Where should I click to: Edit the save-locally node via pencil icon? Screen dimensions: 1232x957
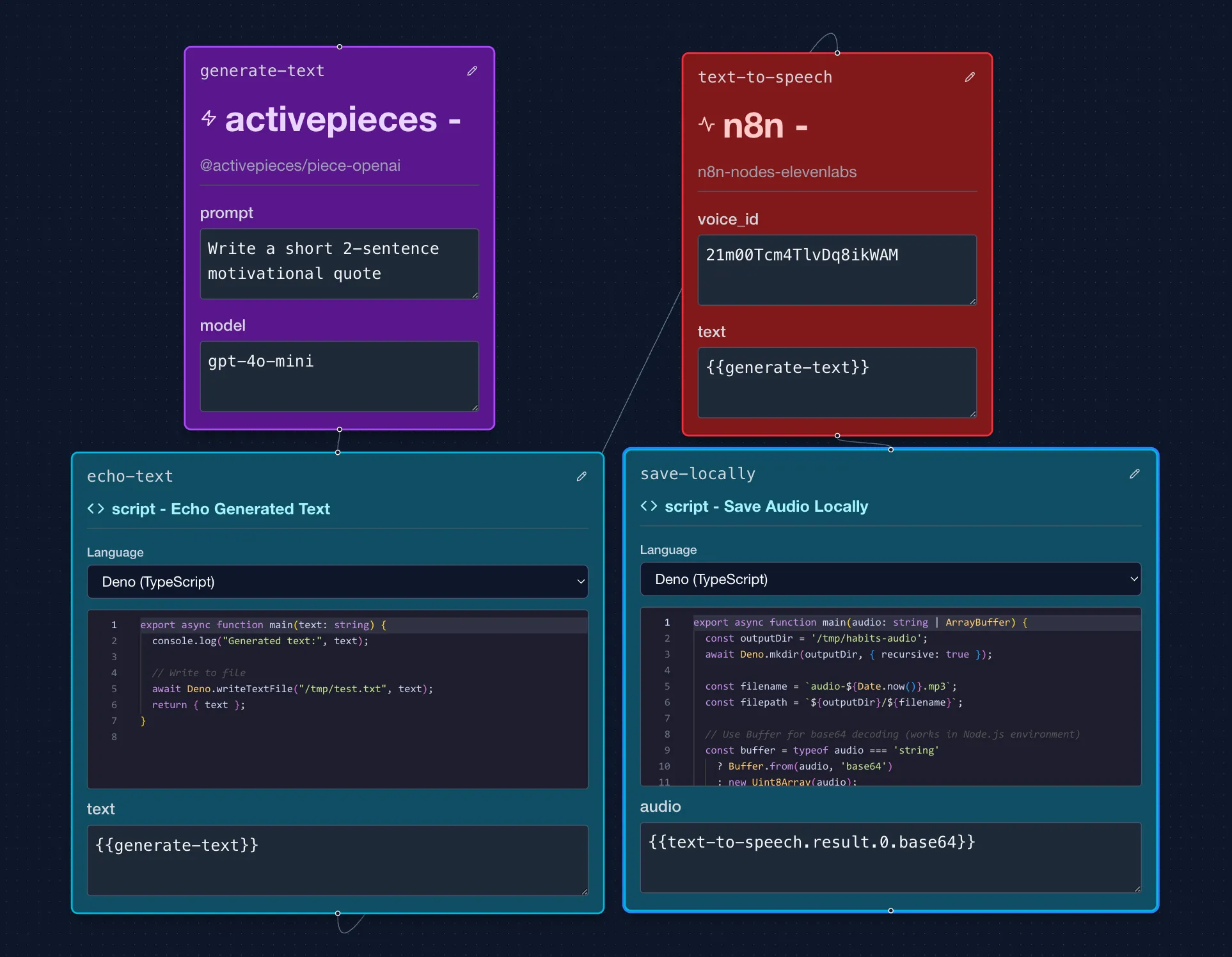[1135, 473]
